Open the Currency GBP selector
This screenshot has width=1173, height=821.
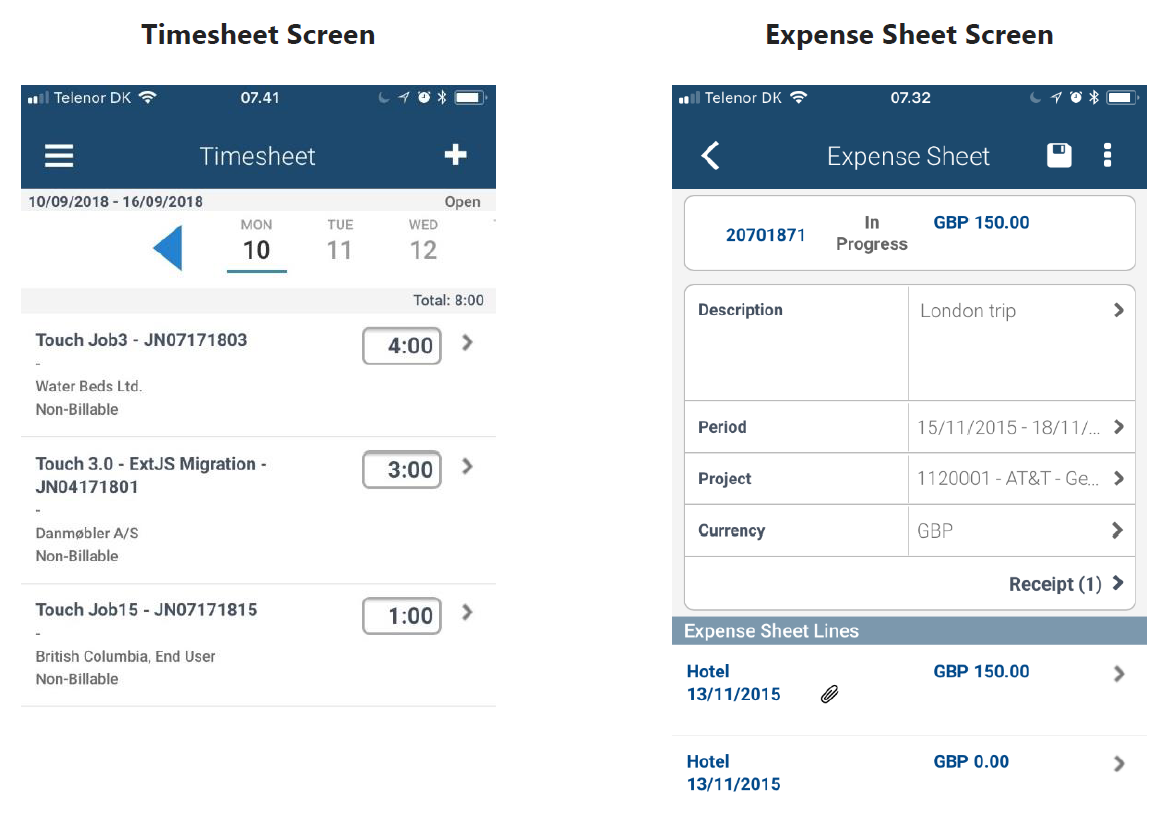1020,531
